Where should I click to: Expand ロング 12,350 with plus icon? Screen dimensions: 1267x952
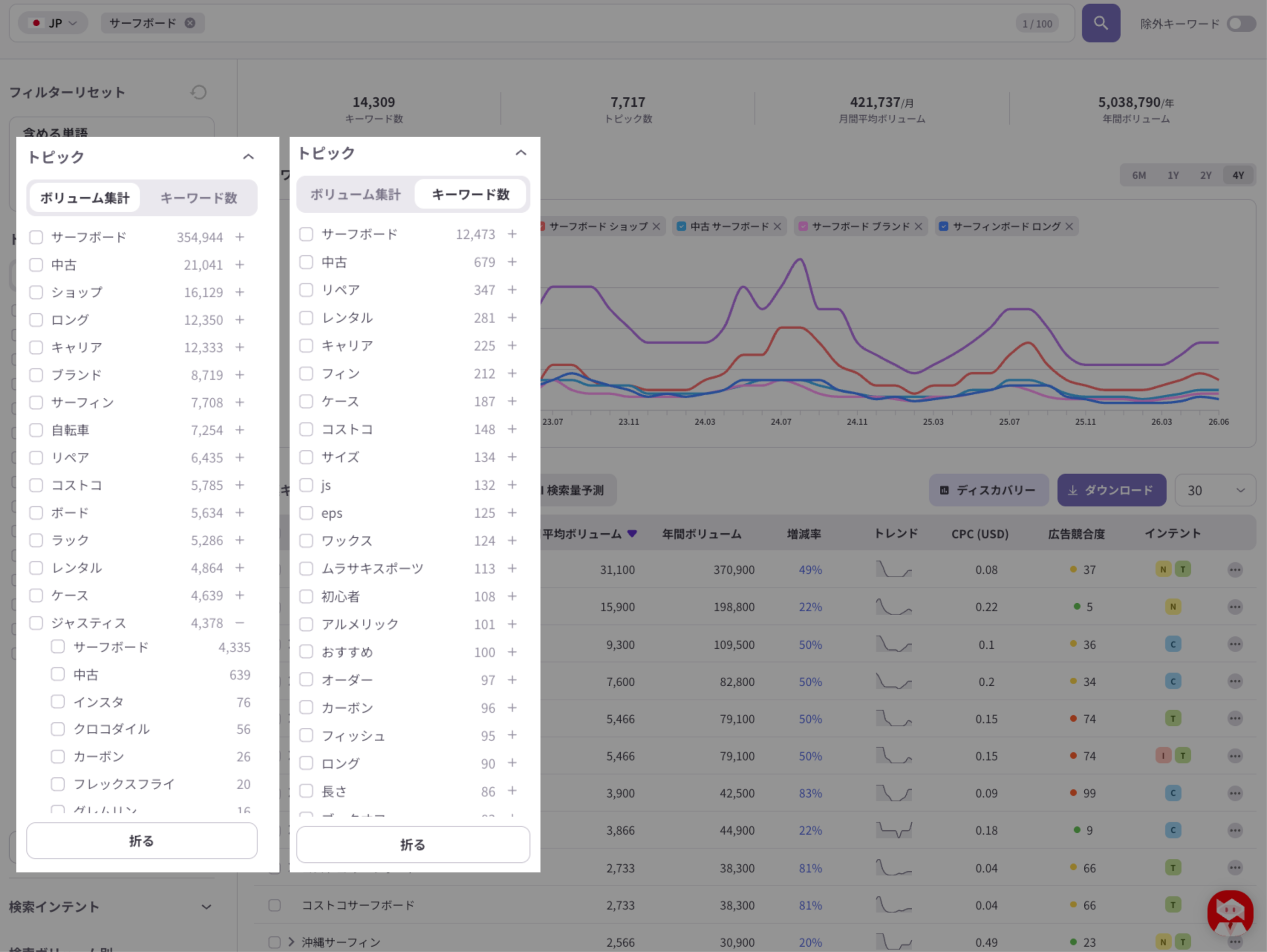(240, 320)
